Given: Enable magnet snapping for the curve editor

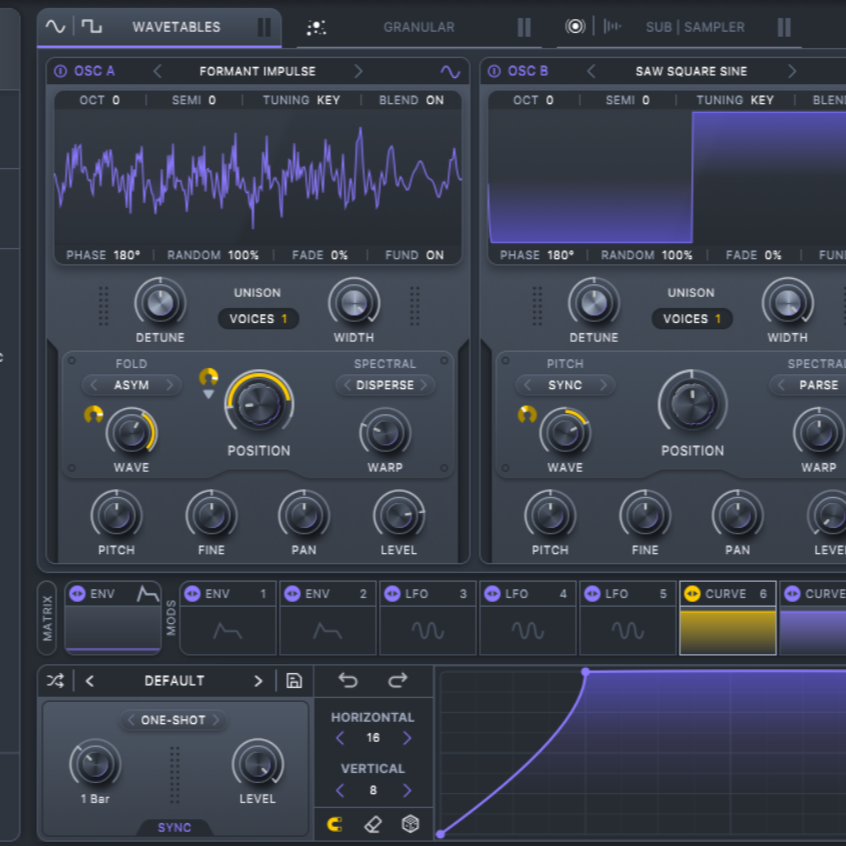Looking at the screenshot, I should tap(337, 824).
